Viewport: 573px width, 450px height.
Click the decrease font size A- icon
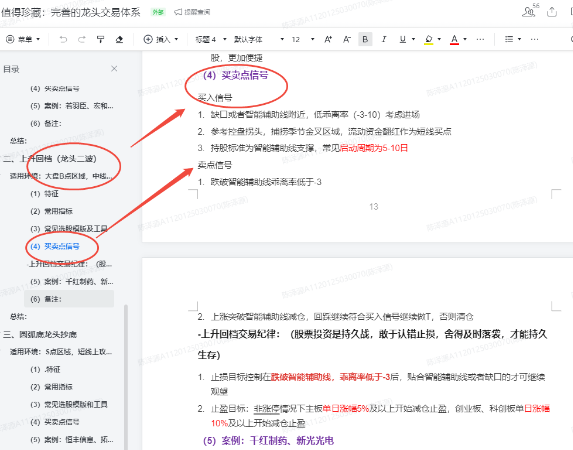(x=347, y=39)
